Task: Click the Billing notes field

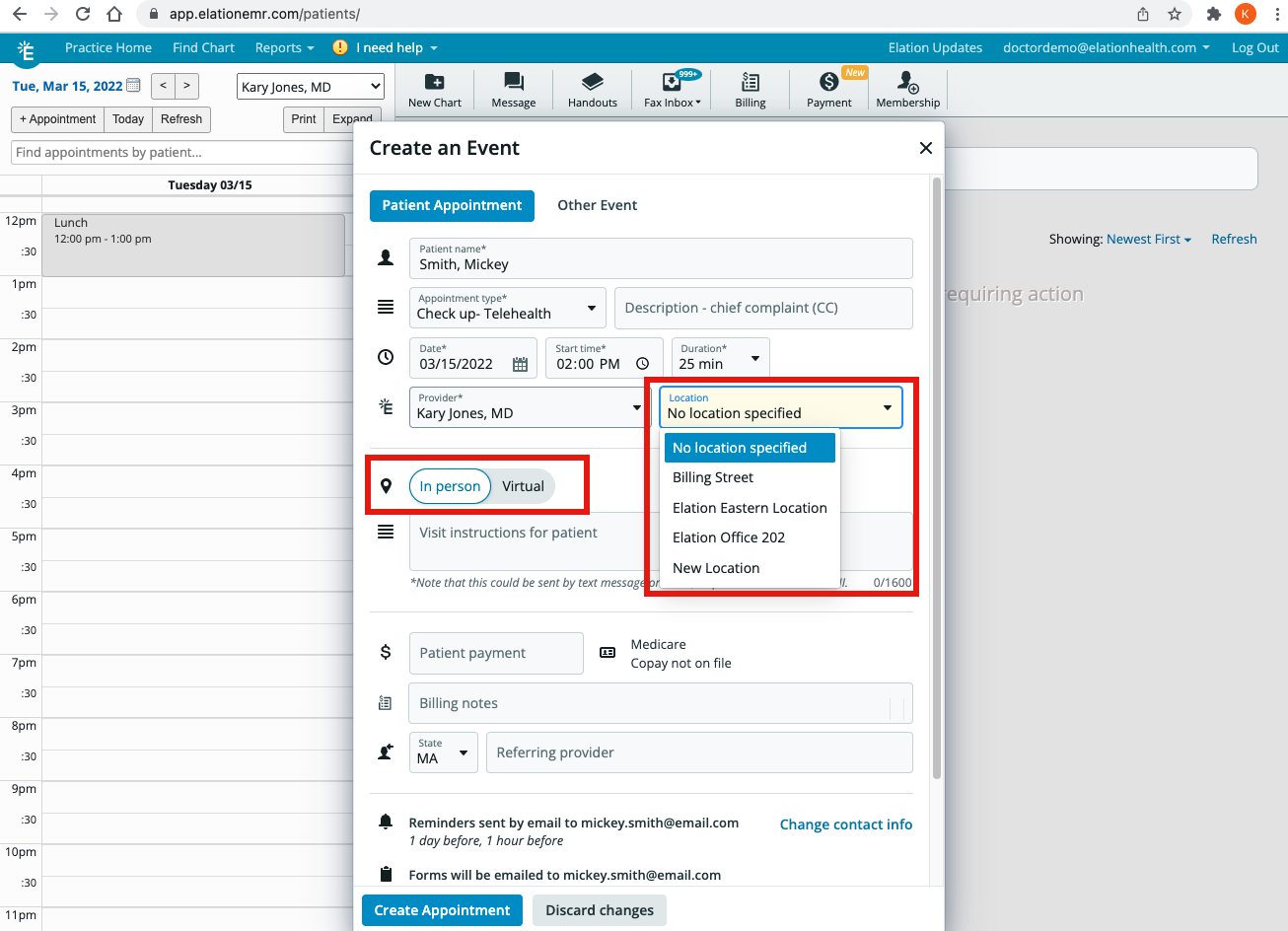Action: coord(661,703)
